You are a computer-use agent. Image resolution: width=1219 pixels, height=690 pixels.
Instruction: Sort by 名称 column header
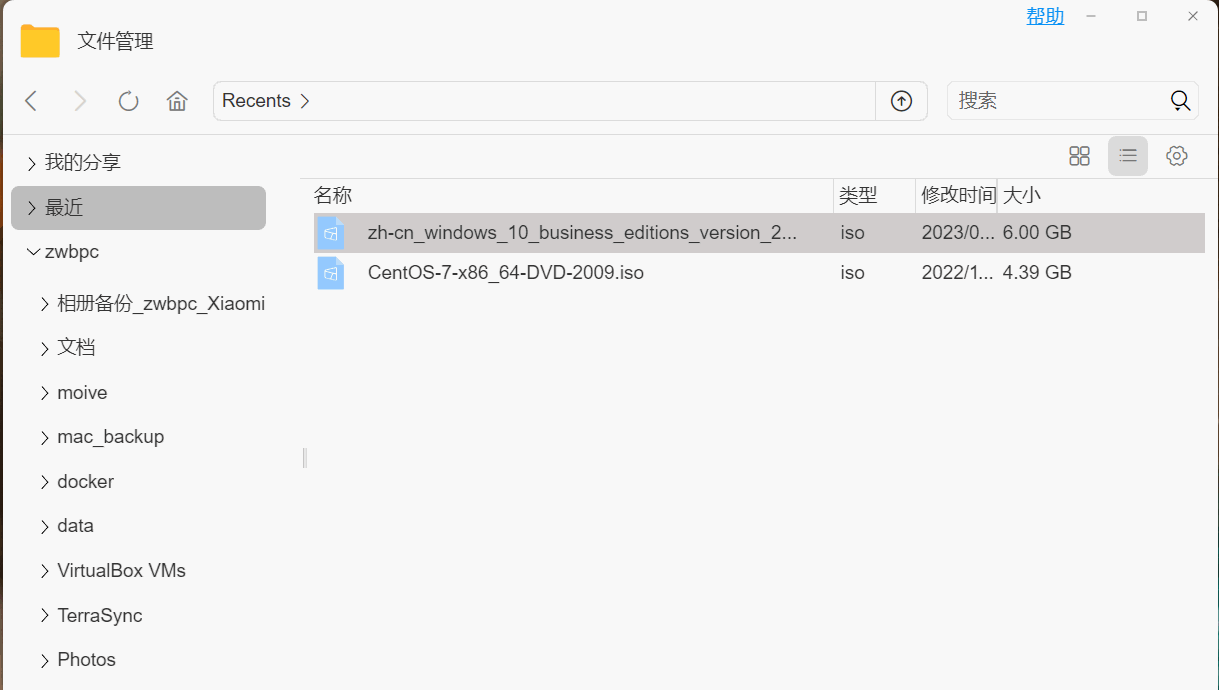coord(333,196)
